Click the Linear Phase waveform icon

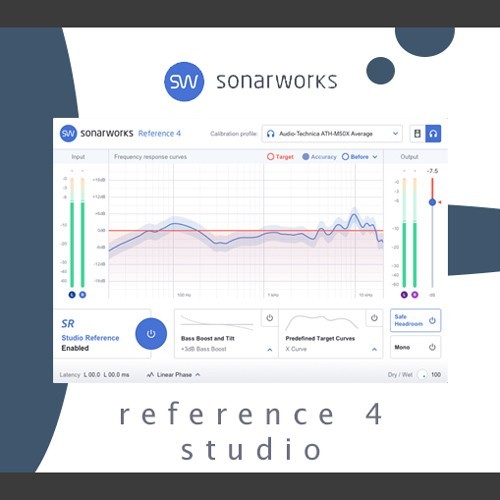coord(150,375)
